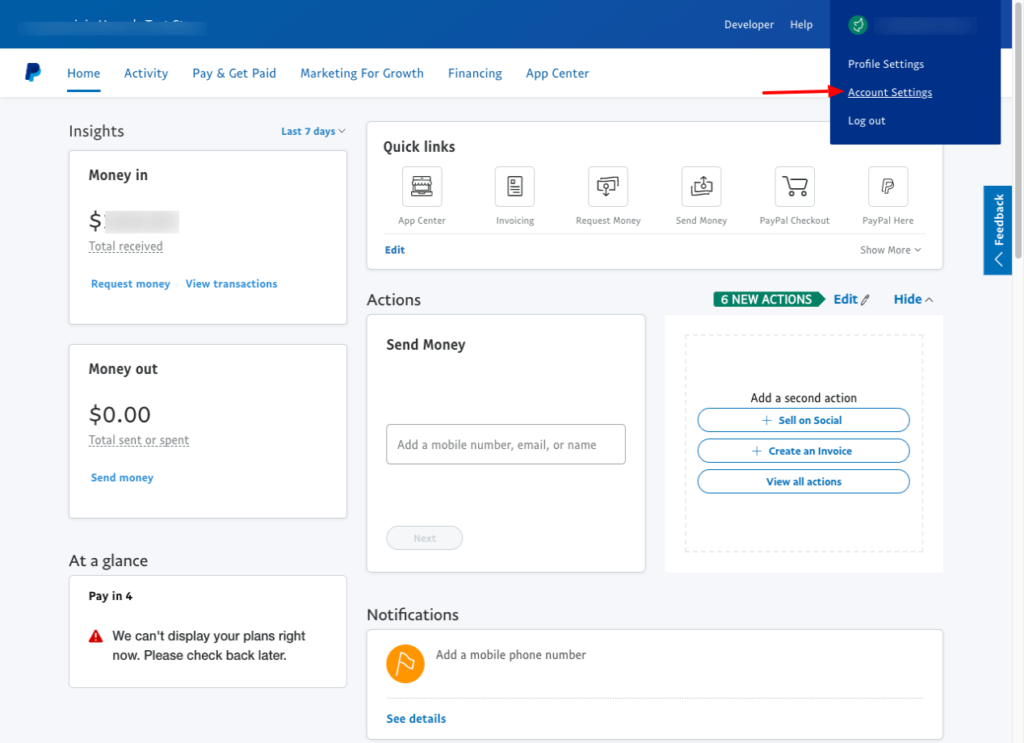Click the Invoicing quick link icon
Screen dimensions: 1024x743
point(515,187)
